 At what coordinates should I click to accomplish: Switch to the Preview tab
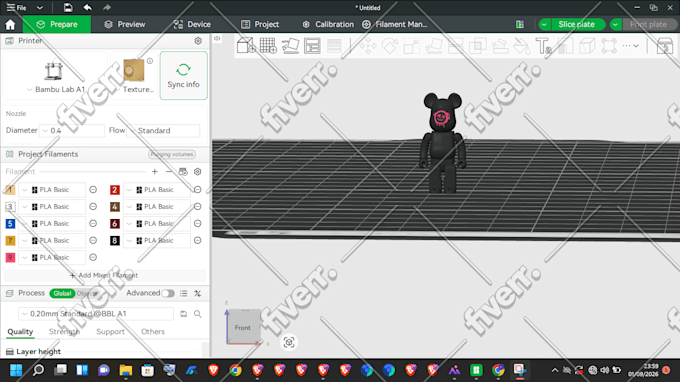pyautogui.click(x=125, y=25)
